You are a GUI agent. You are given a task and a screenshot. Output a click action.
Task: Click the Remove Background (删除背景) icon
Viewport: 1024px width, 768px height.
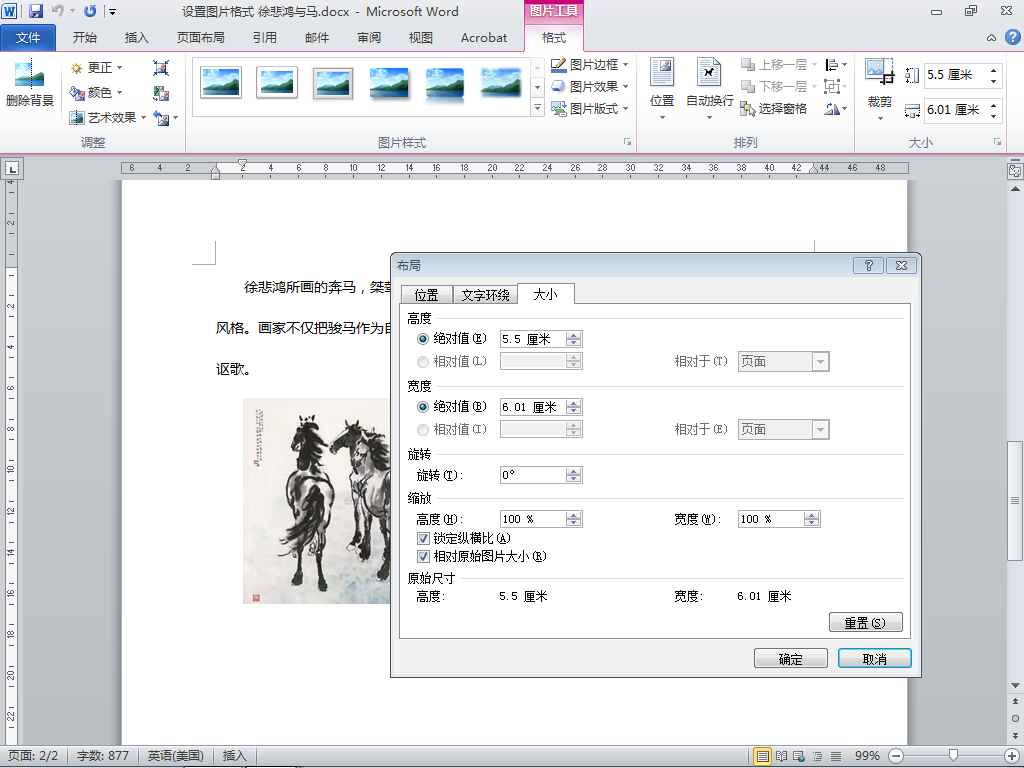pos(29,84)
